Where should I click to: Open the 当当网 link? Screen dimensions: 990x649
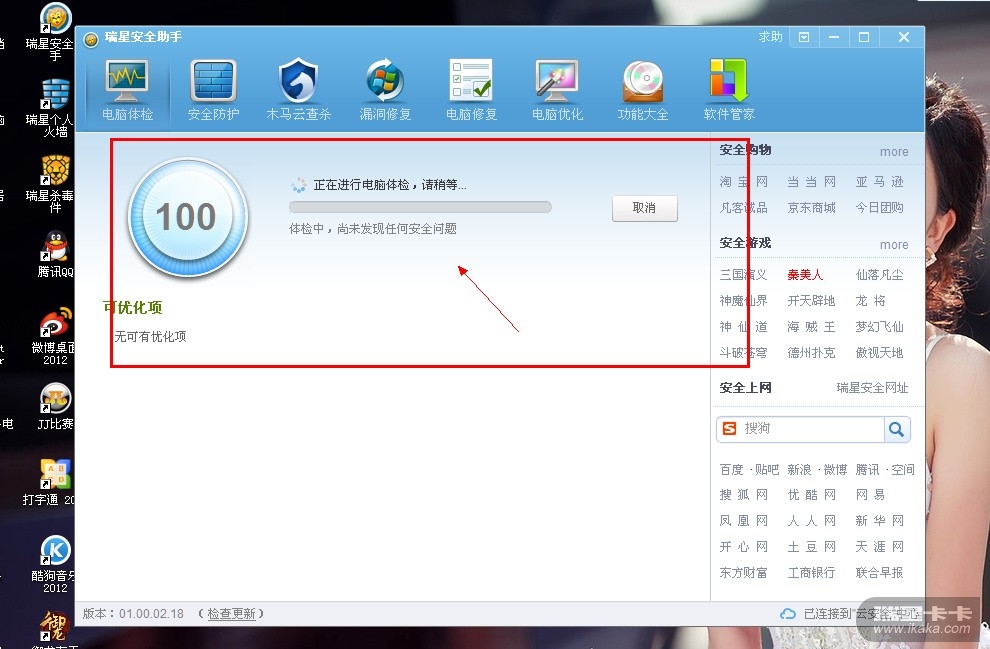click(x=811, y=182)
